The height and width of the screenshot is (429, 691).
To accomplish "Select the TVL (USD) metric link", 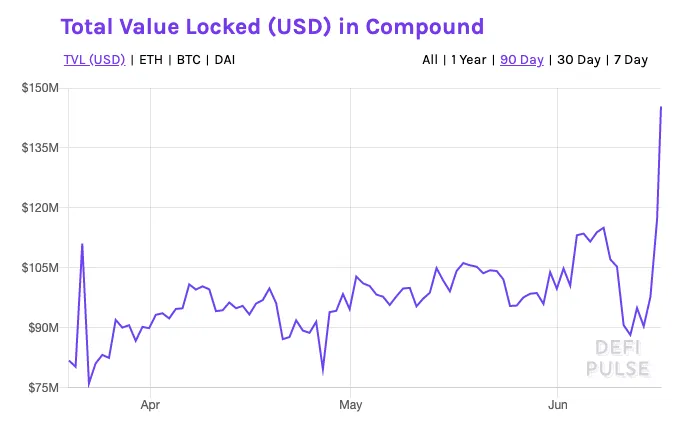I will point(94,60).
